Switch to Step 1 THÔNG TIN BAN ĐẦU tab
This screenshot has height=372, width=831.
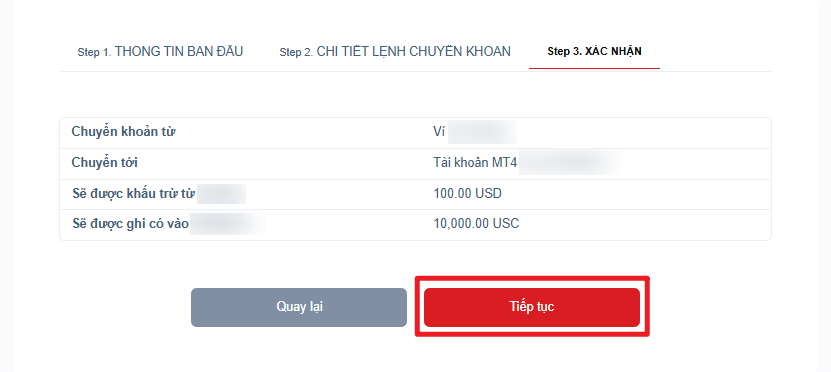pos(160,51)
